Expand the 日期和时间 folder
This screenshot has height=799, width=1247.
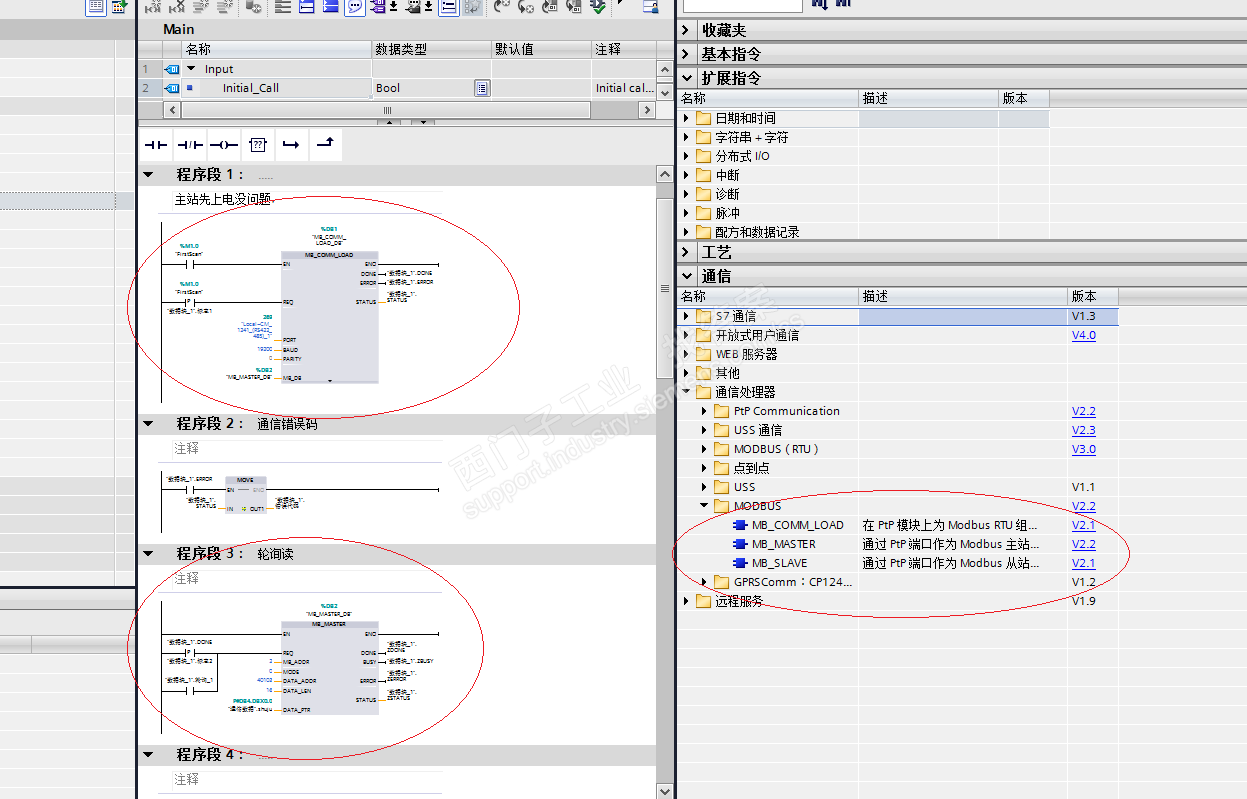point(687,118)
